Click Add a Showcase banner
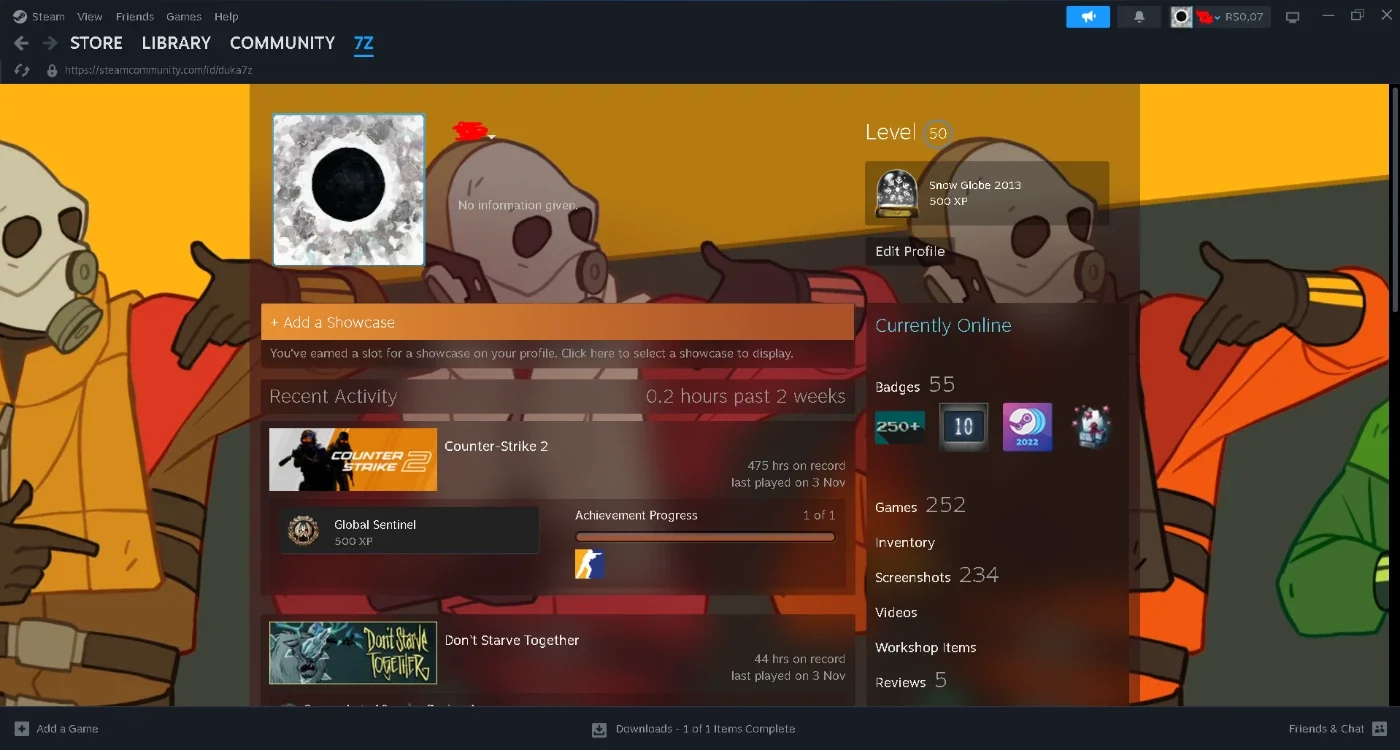 (558, 323)
